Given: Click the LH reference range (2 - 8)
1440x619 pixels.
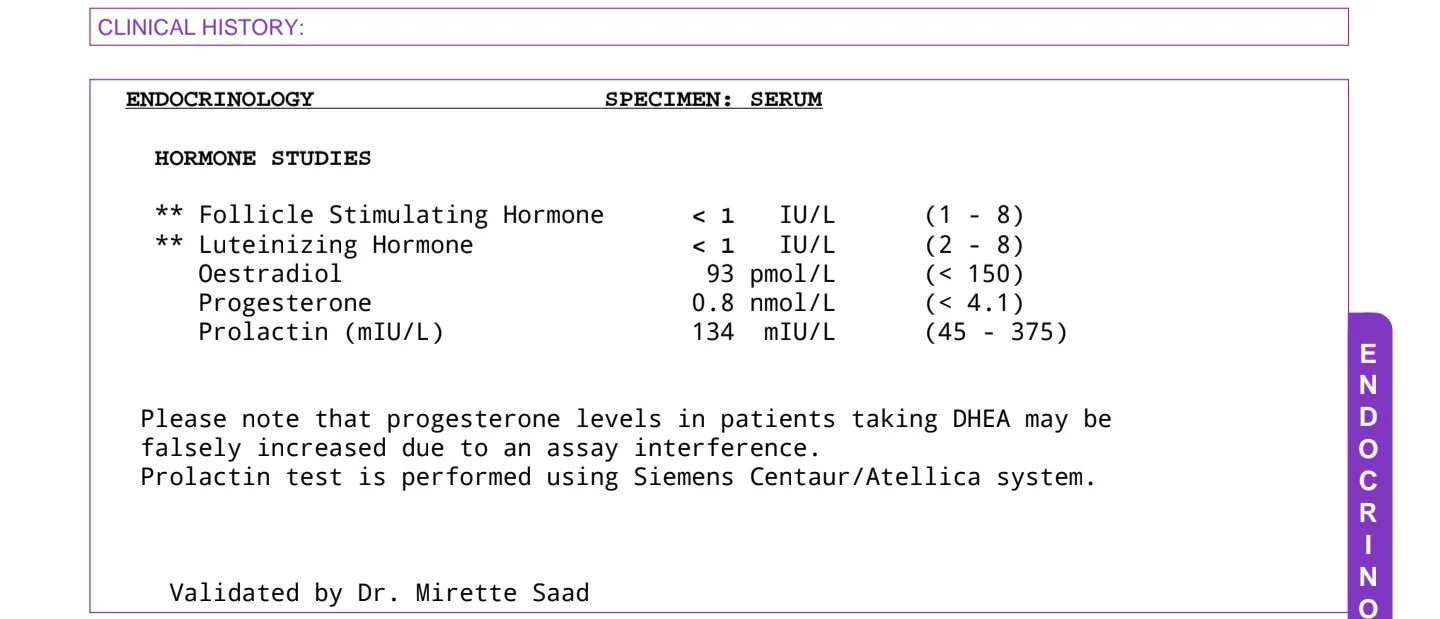Looking at the screenshot, I should coord(974,245).
